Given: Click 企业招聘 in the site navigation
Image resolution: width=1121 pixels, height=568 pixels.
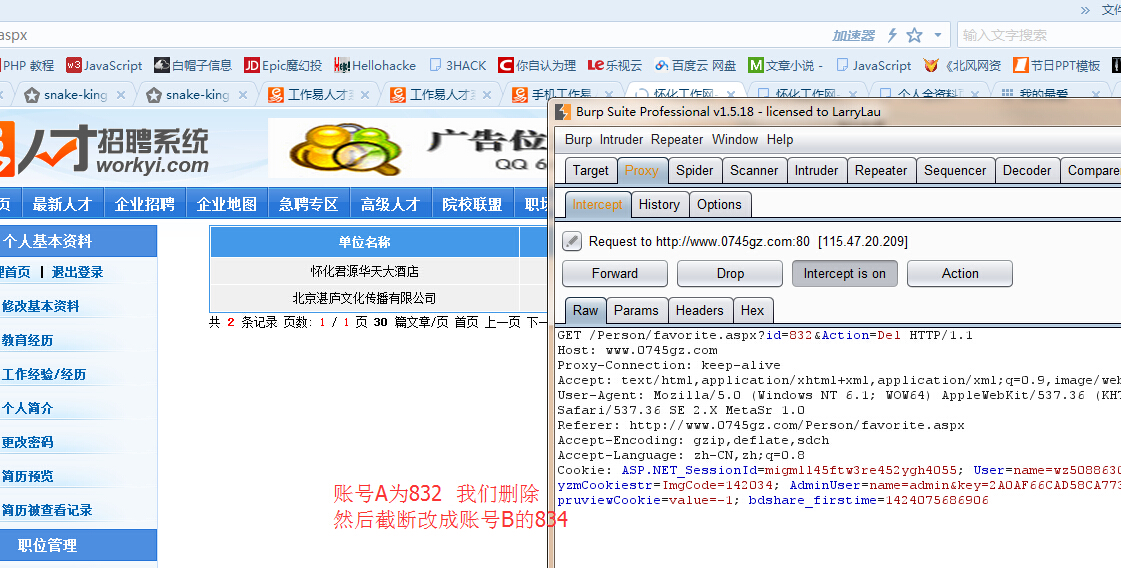Looking at the screenshot, I should click(x=145, y=204).
